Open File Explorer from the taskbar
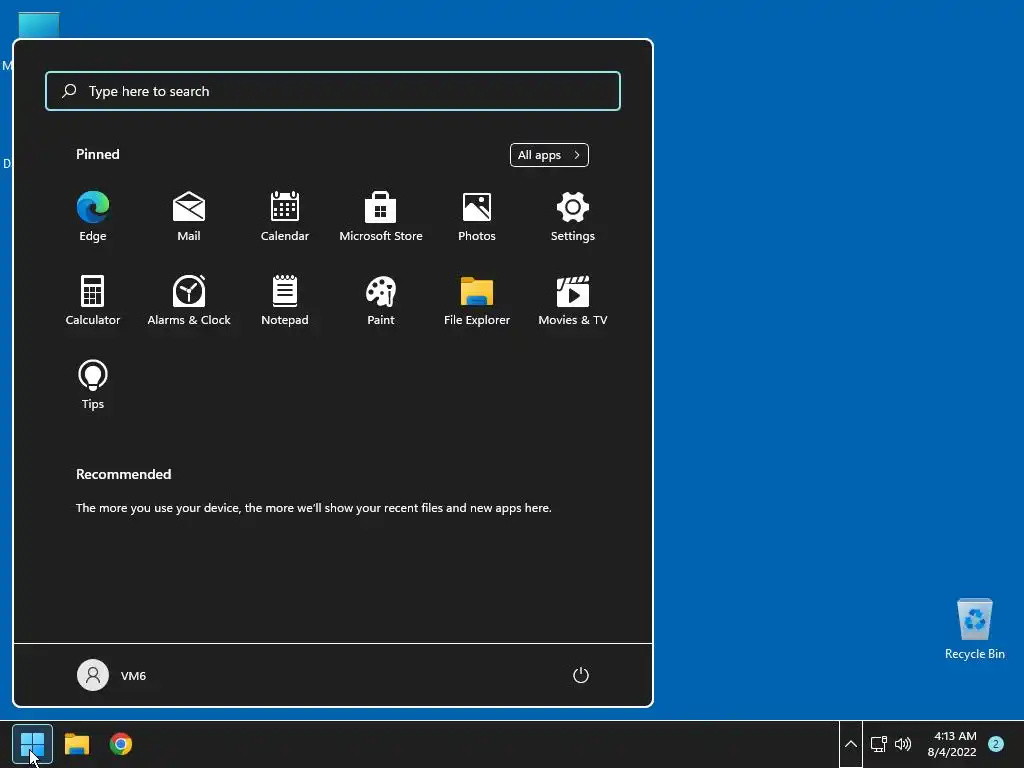This screenshot has height=768, width=1024. [76, 744]
